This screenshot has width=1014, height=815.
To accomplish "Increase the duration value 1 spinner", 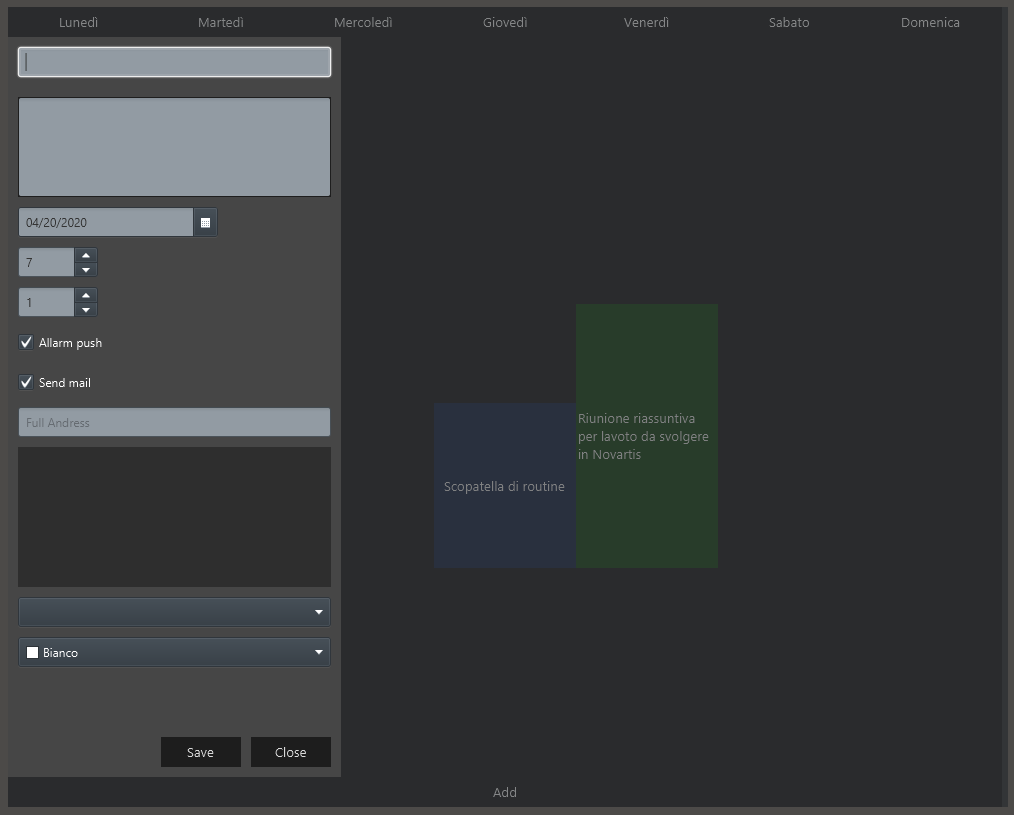I will point(86,296).
